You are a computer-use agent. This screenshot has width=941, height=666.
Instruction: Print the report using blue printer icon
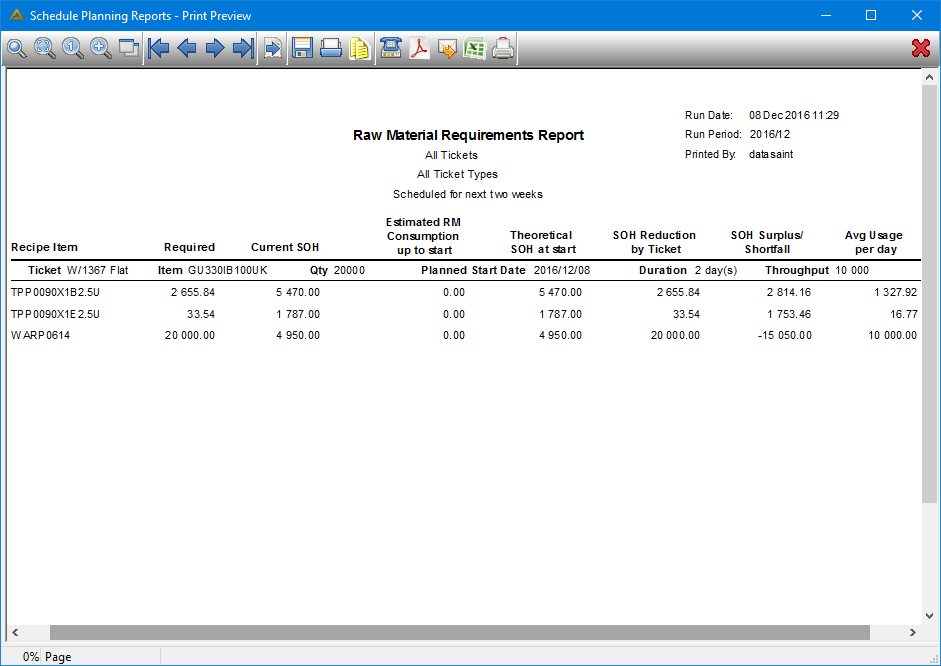331,48
